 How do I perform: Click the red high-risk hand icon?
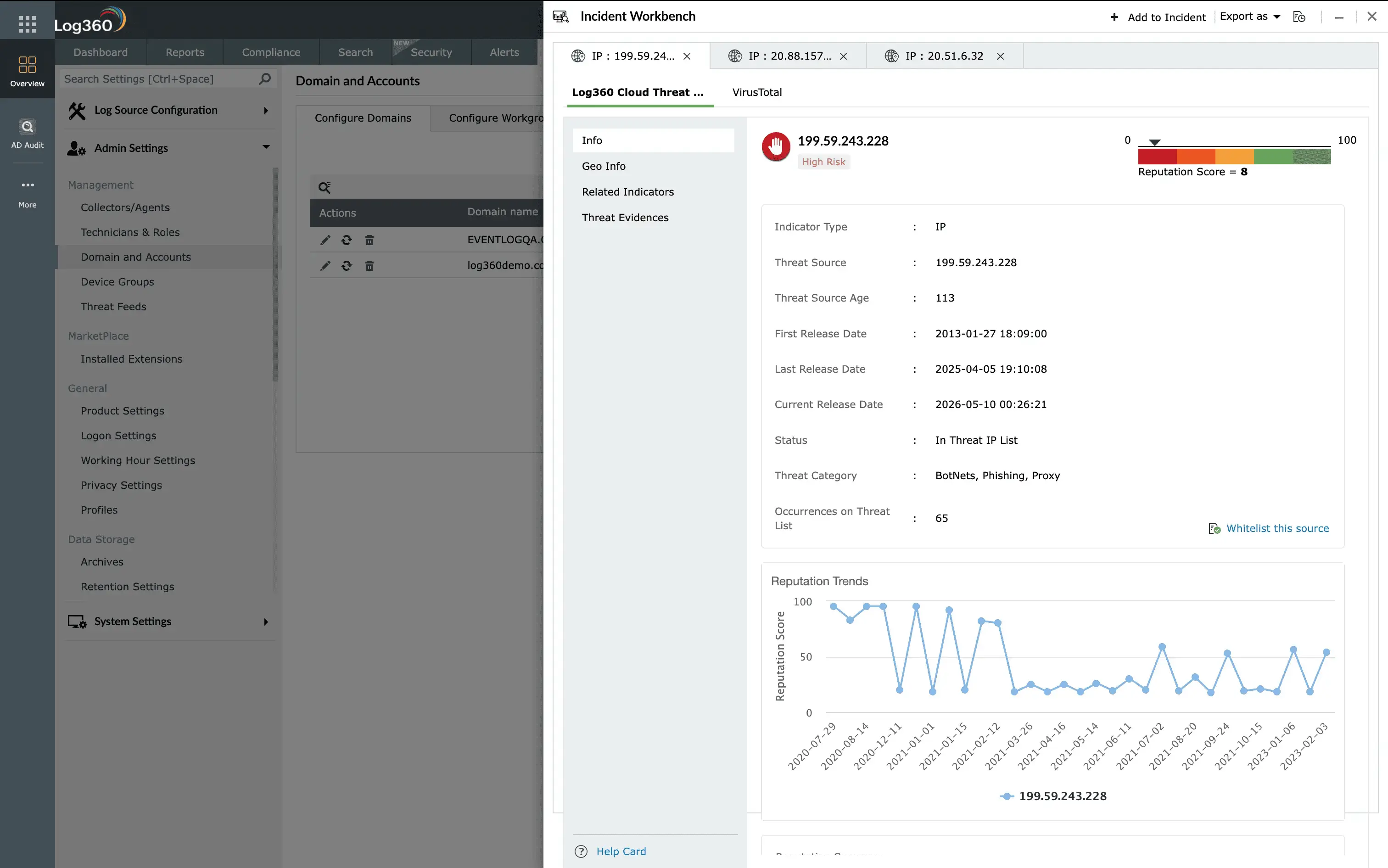click(776, 147)
